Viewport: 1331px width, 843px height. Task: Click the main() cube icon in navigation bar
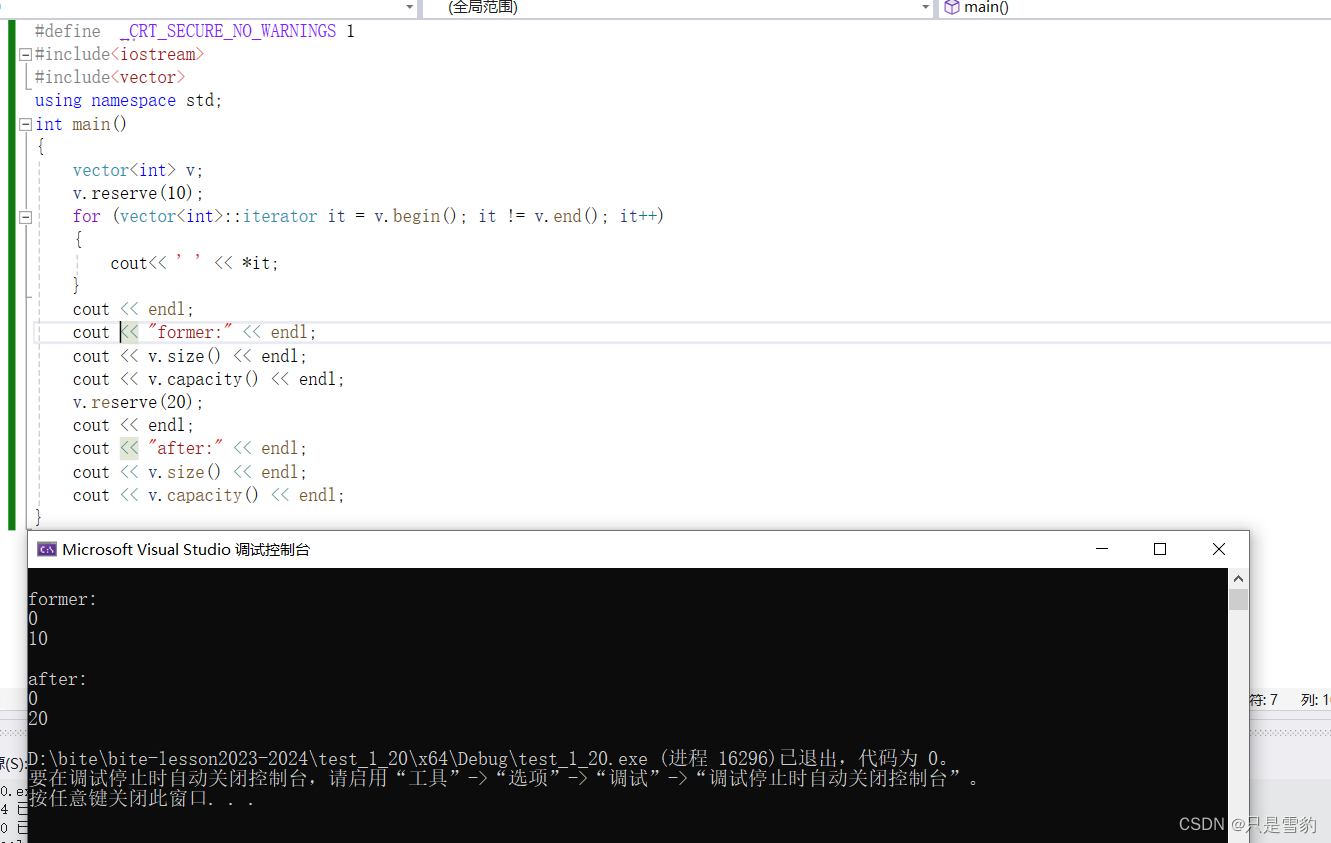[x=952, y=7]
